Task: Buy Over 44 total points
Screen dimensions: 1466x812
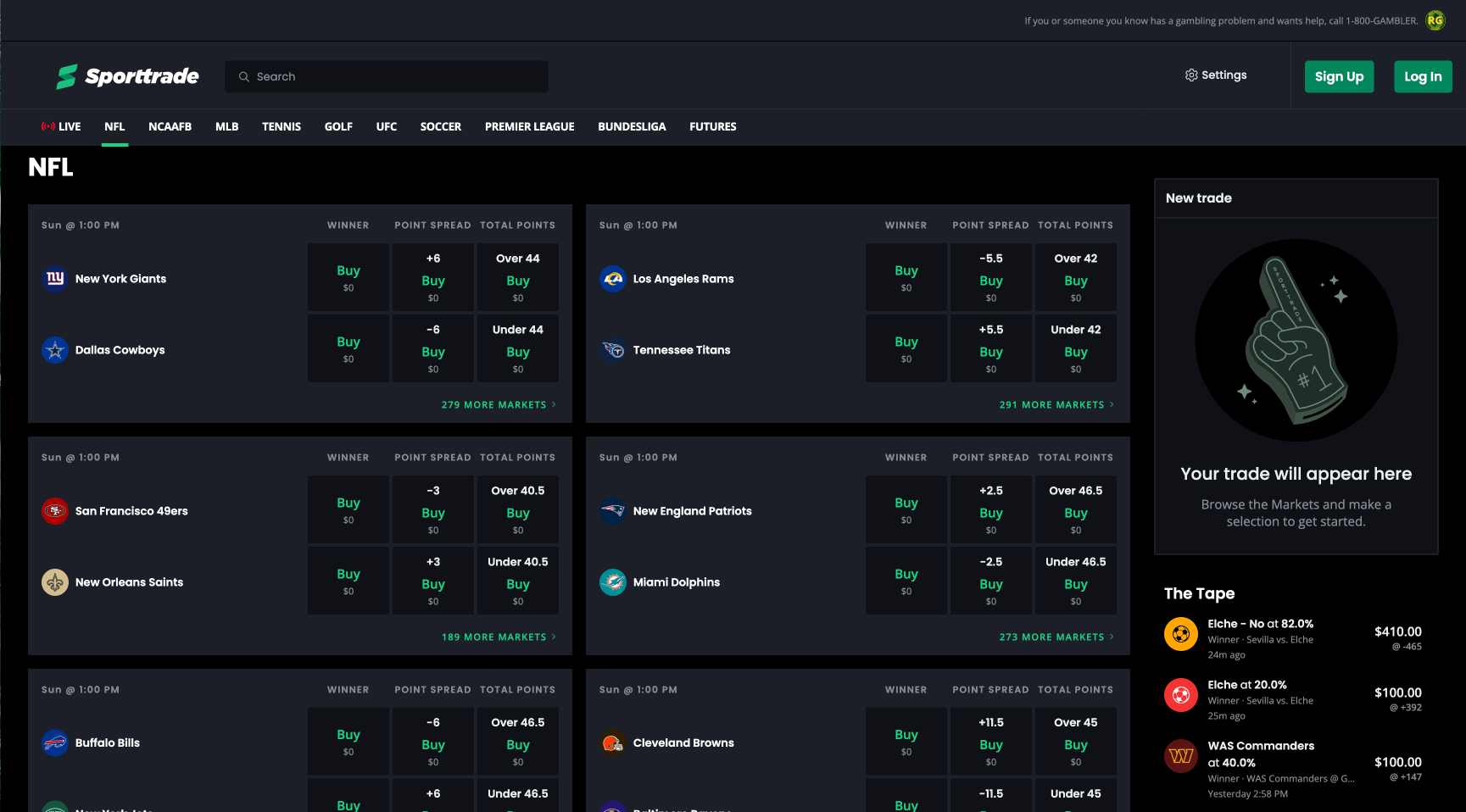Action: (518, 277)
